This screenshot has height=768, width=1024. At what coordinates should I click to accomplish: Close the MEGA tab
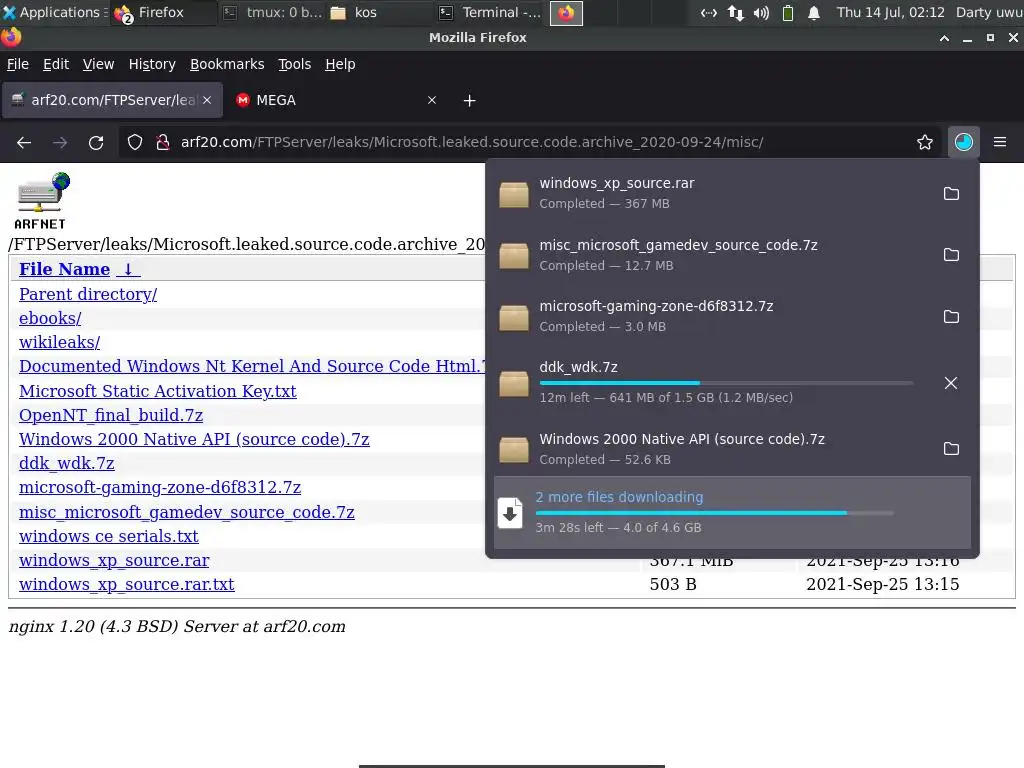point(432,100)
